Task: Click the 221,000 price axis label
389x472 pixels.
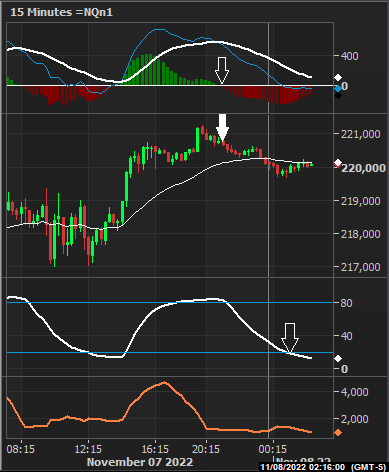Action: coord(360,134)
